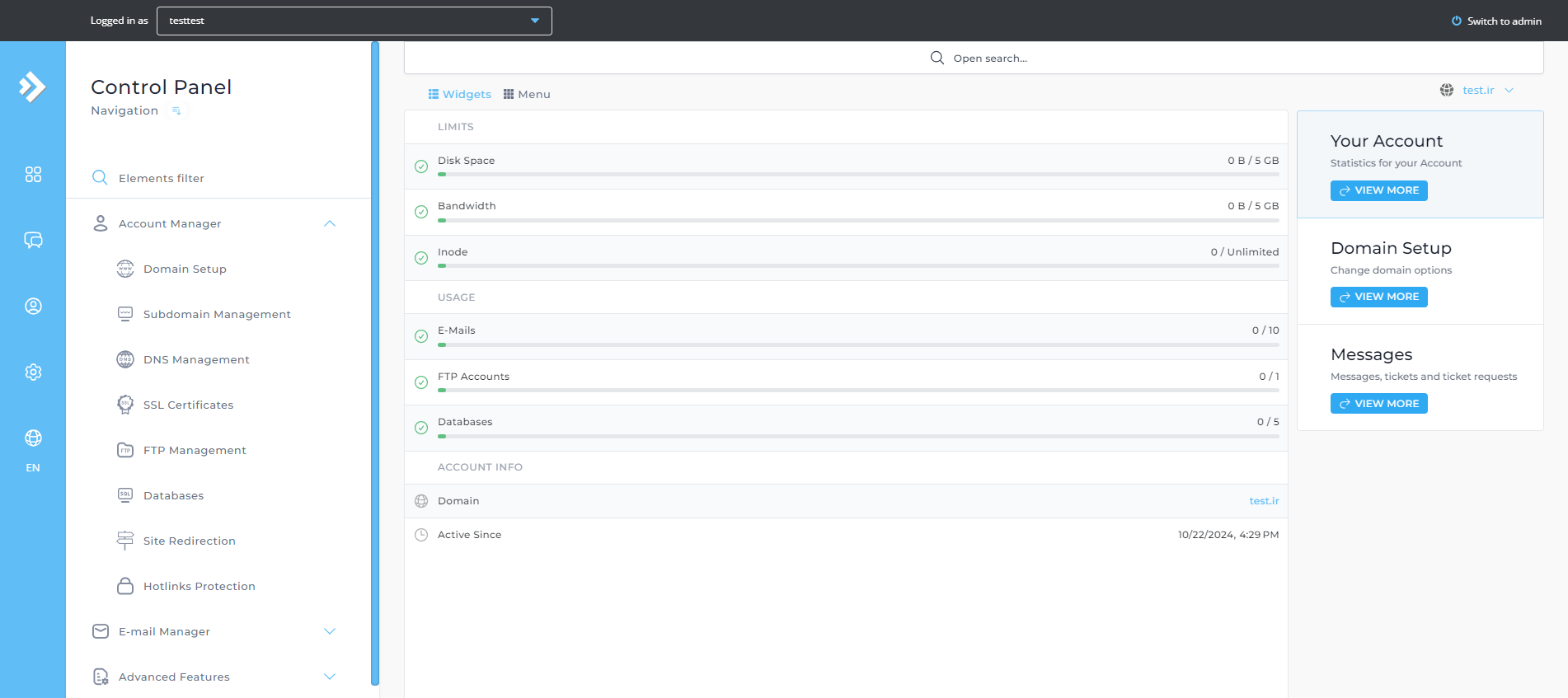This screenshot has width=1568, height=698.
Task: Click the navigation sort icon beside Navigation
Action: [176, 111]
